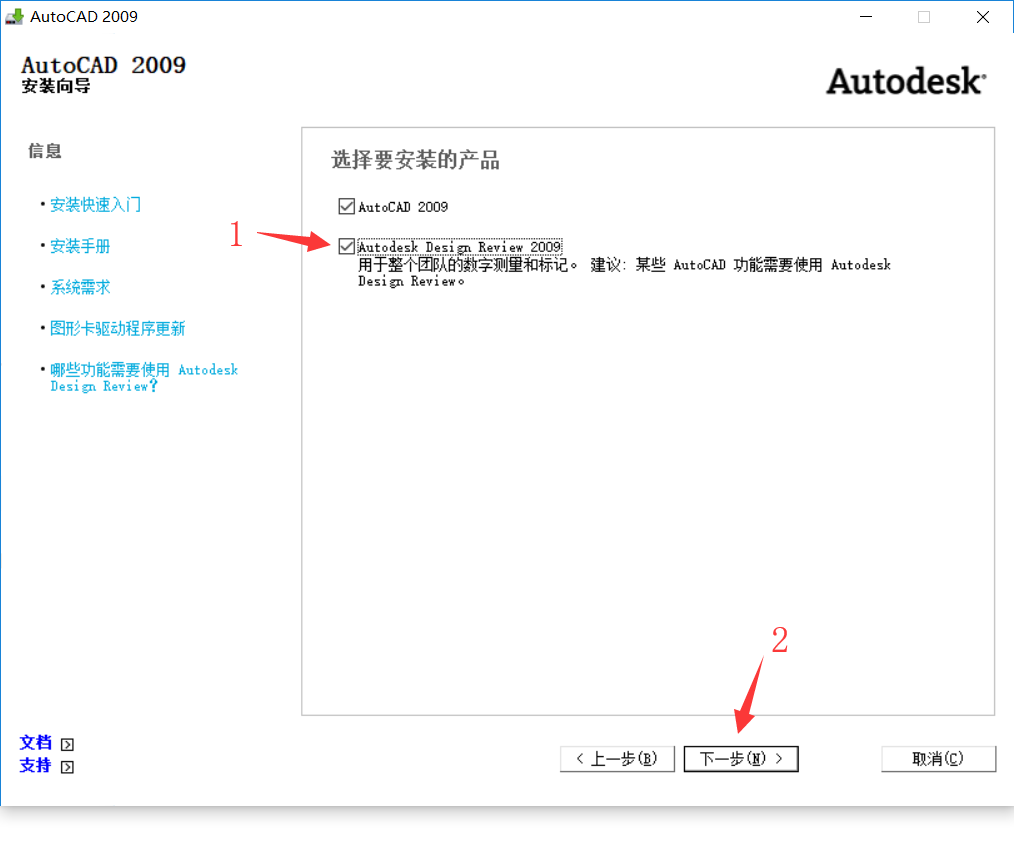Open 哪些功能需要使用 Autodesk Design Review link
The height and width of the screenshot is (861, 1014).
tap(144, 377)
